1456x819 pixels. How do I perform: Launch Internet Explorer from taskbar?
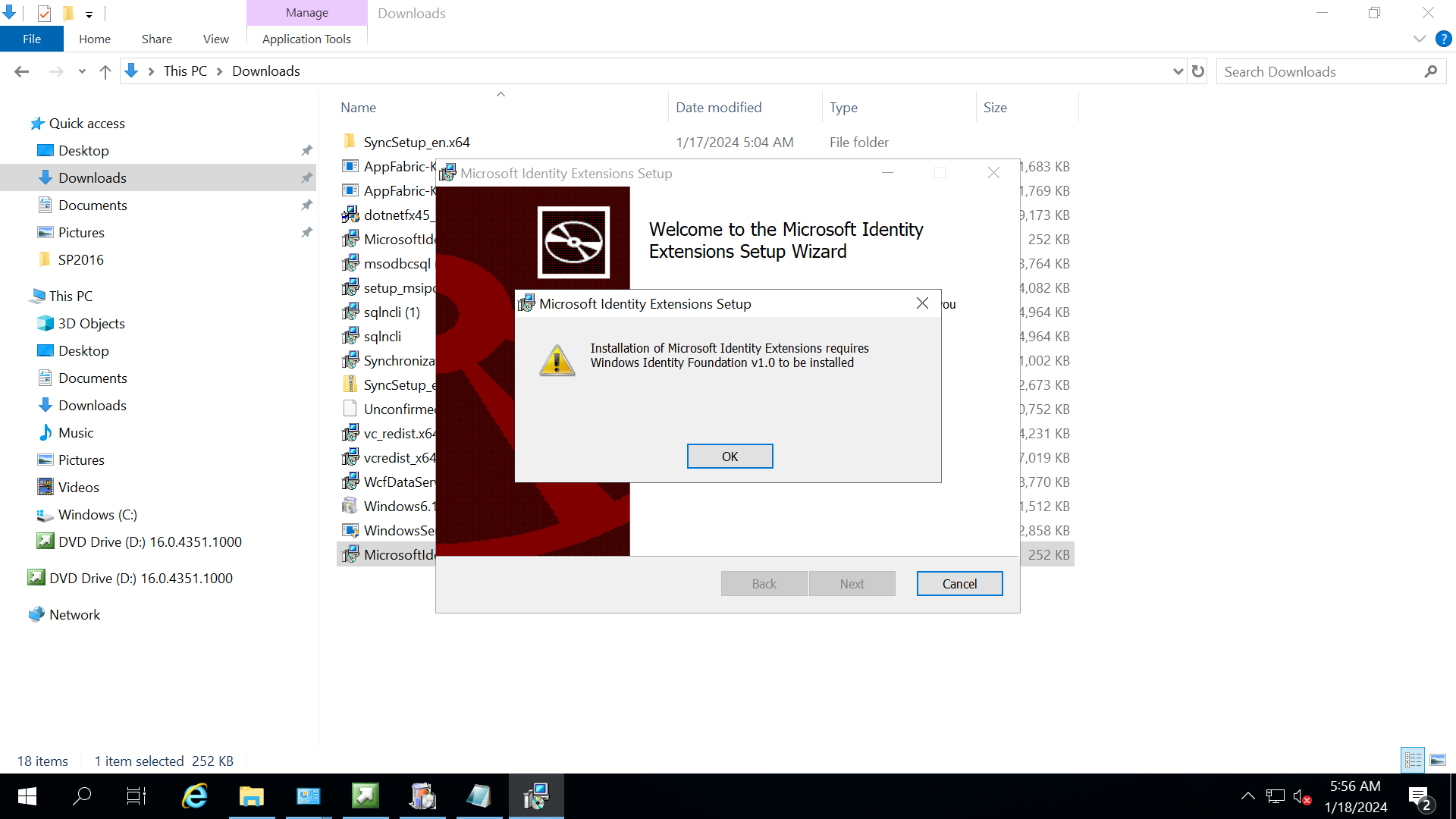click(195, 796)
